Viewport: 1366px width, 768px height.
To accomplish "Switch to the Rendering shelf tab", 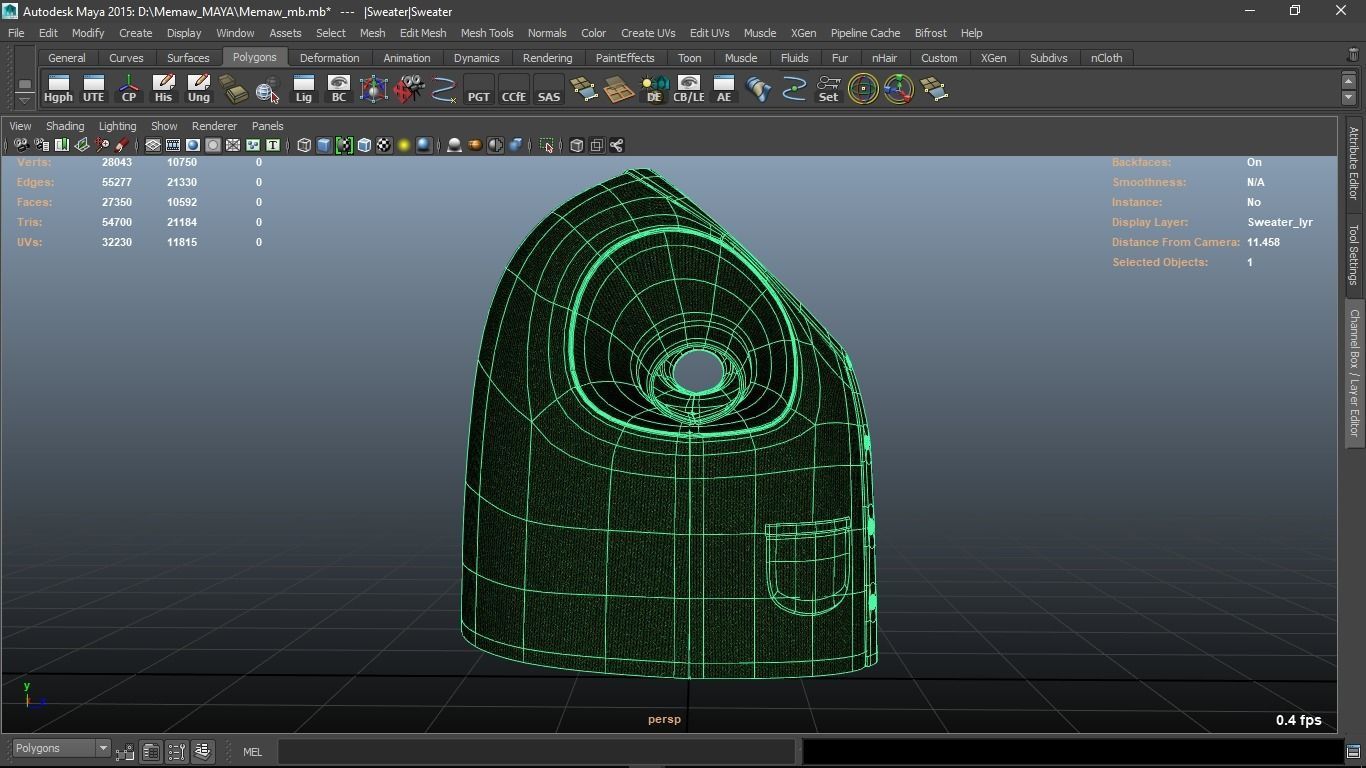I will point(547,58).
